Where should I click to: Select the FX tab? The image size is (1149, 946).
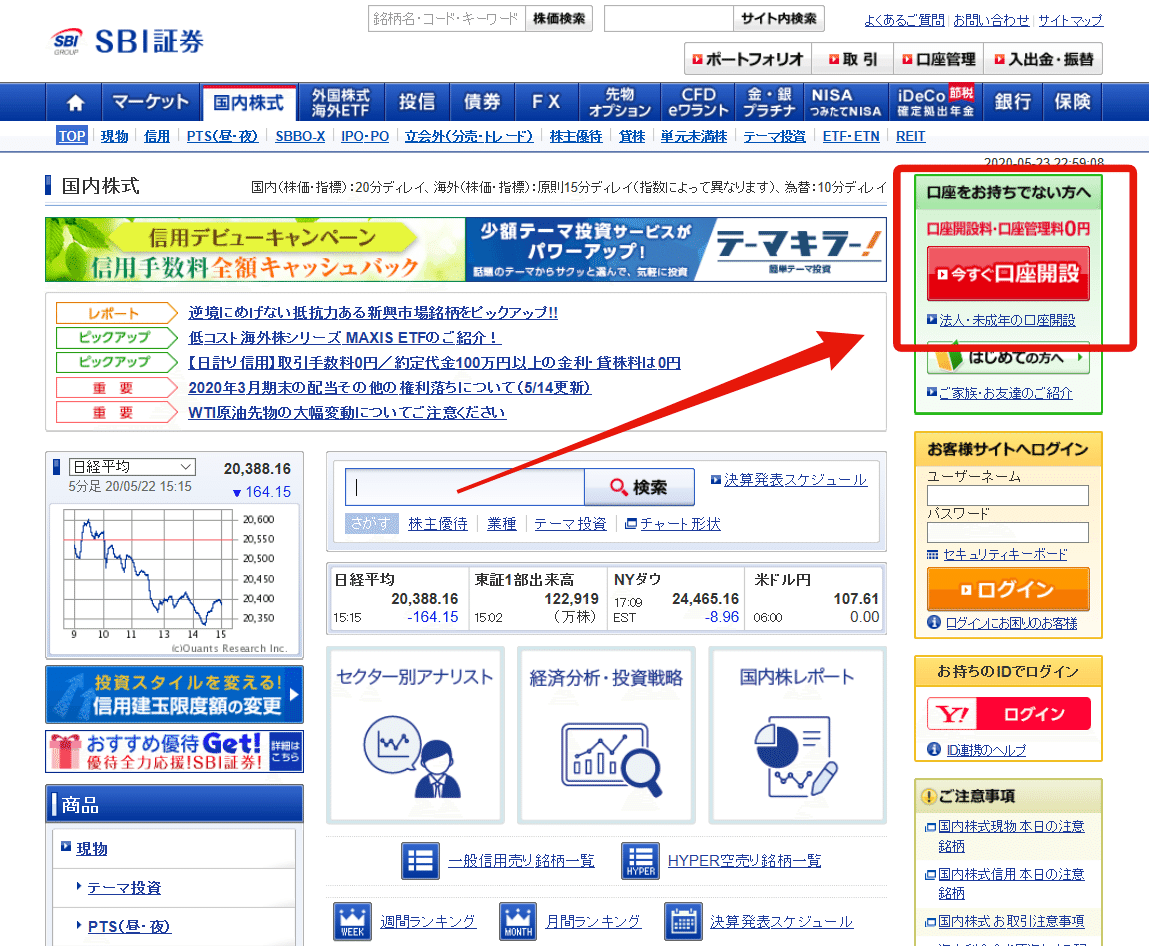(546, 102)
